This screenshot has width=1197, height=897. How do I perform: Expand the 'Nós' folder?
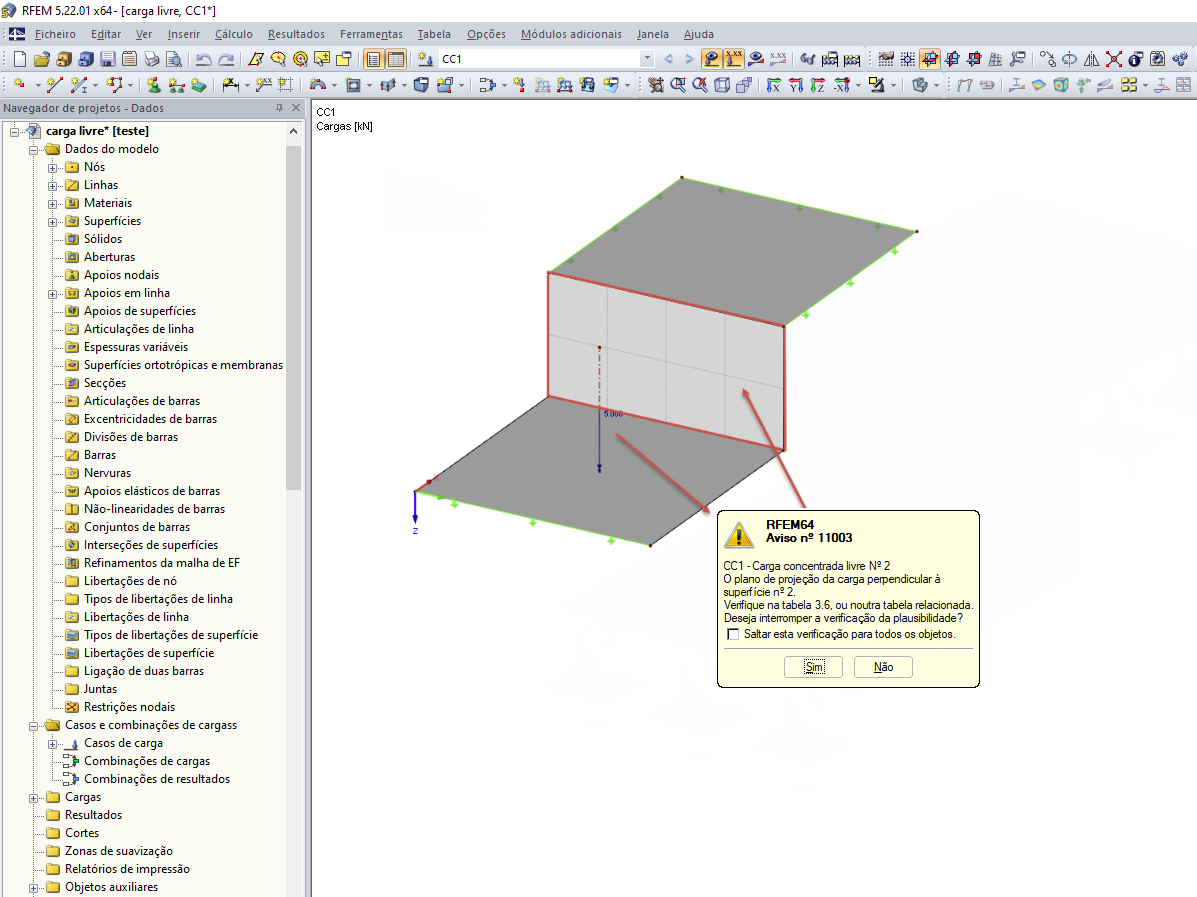(52, 167)
